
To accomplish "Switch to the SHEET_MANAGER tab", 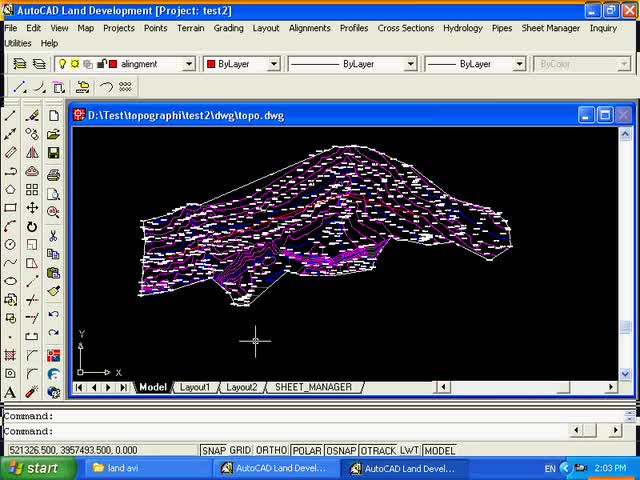I will point(313,387).
